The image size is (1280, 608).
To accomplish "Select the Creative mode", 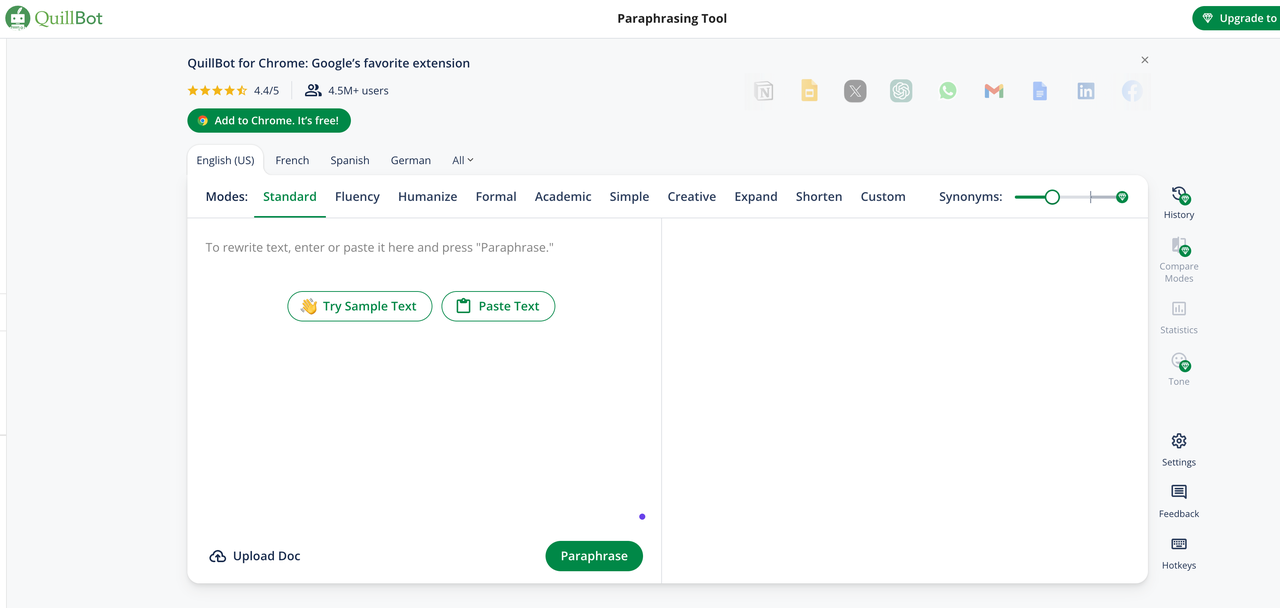I will coord(692,197).
